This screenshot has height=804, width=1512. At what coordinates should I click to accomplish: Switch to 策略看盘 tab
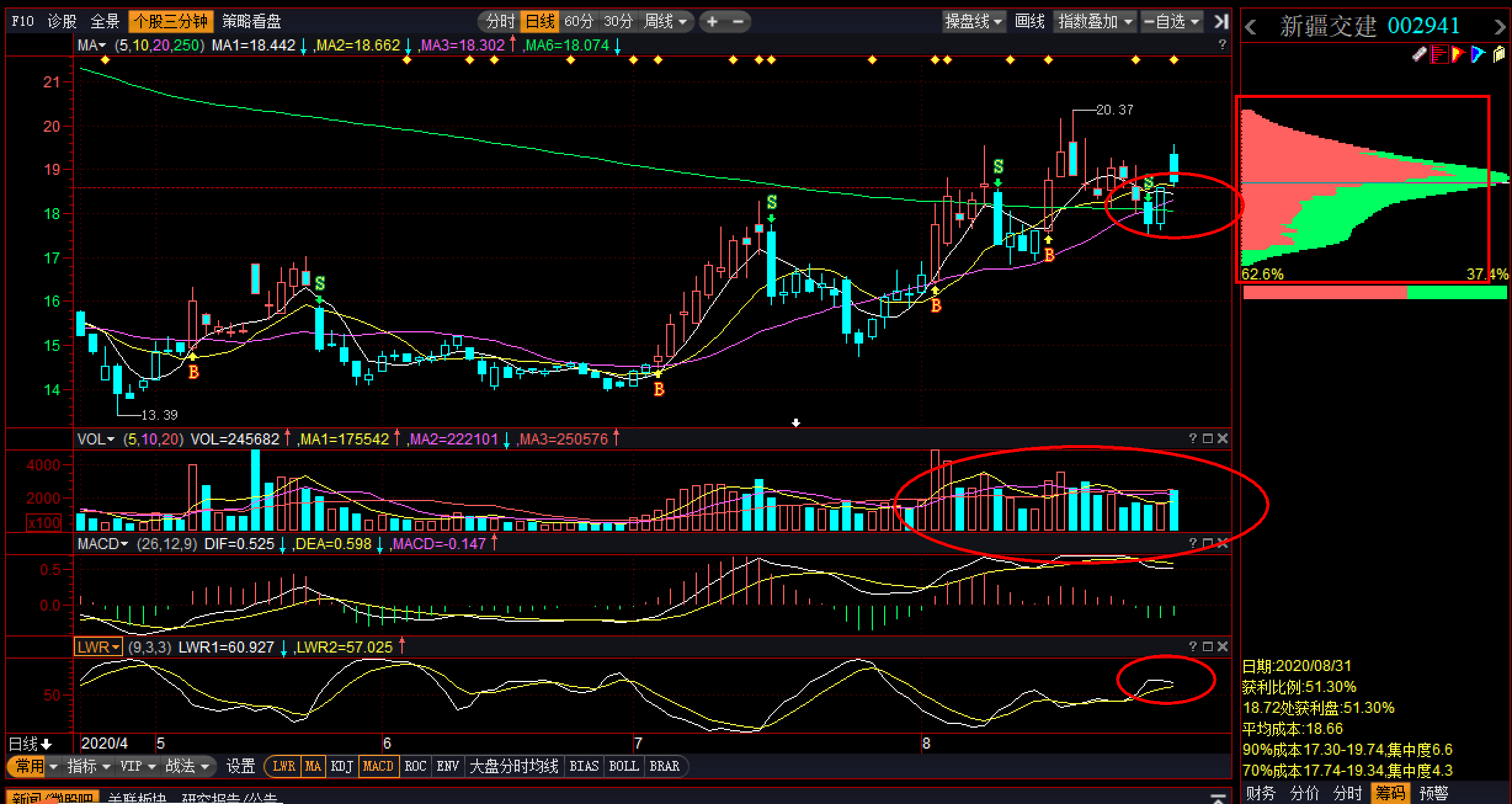coord(251,22)
